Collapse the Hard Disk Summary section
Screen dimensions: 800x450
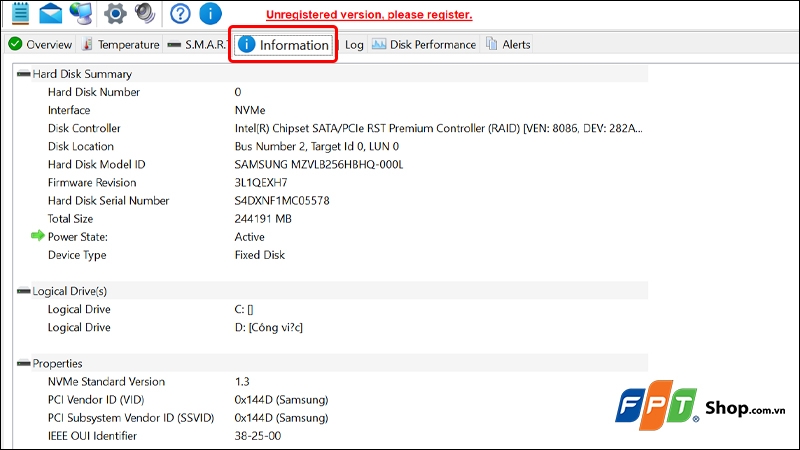[x=23, y=74]
